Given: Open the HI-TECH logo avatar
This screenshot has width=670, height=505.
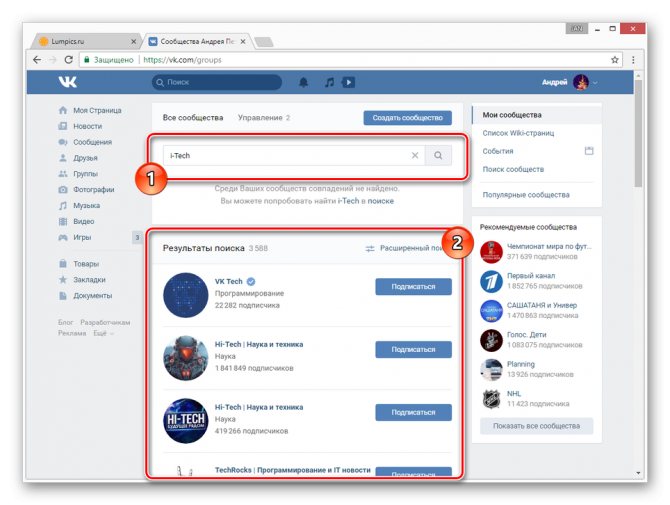Looking at the screenshot, I should pos(185,420).
